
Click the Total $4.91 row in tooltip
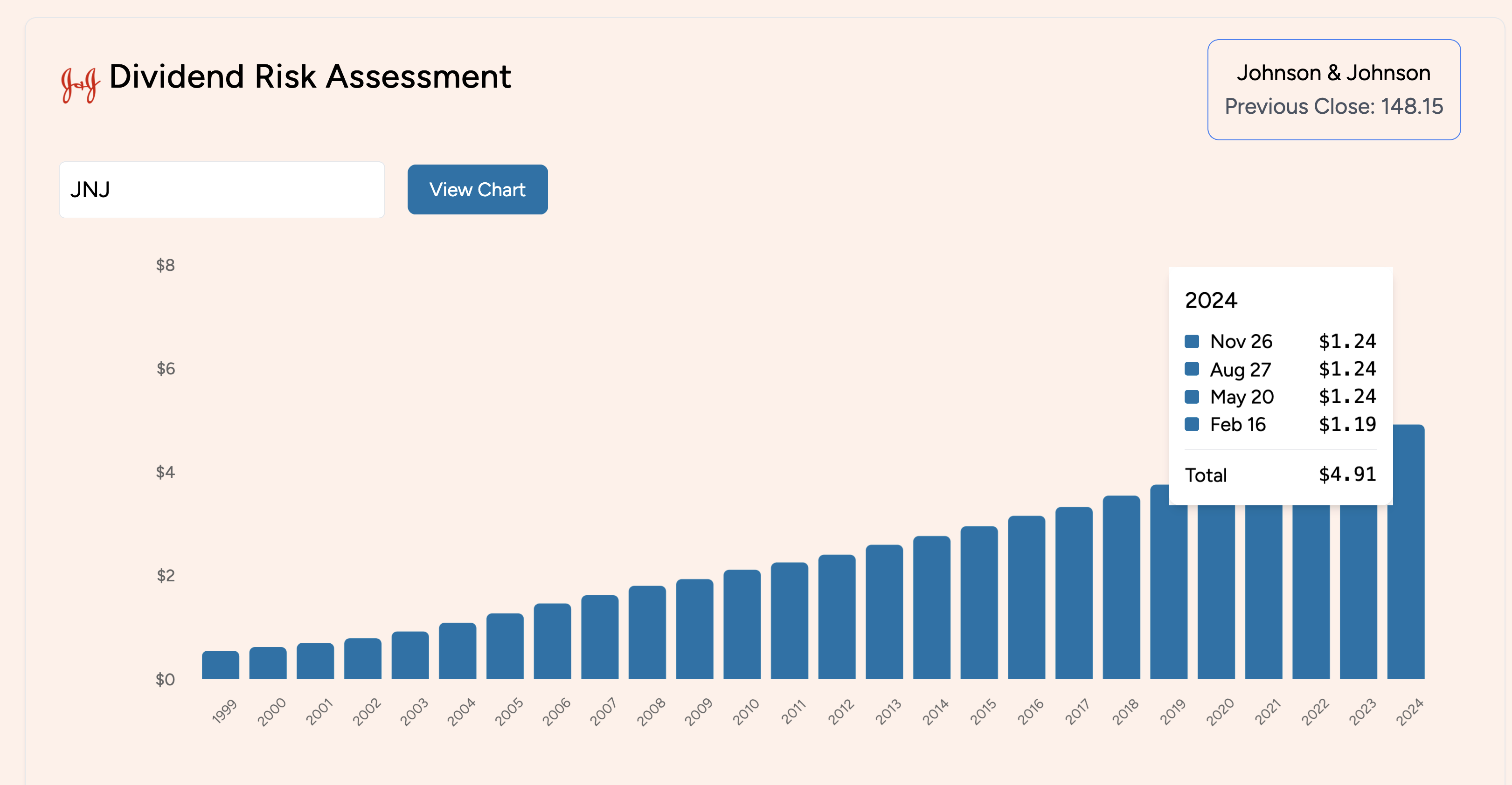tap(1280, 475)
